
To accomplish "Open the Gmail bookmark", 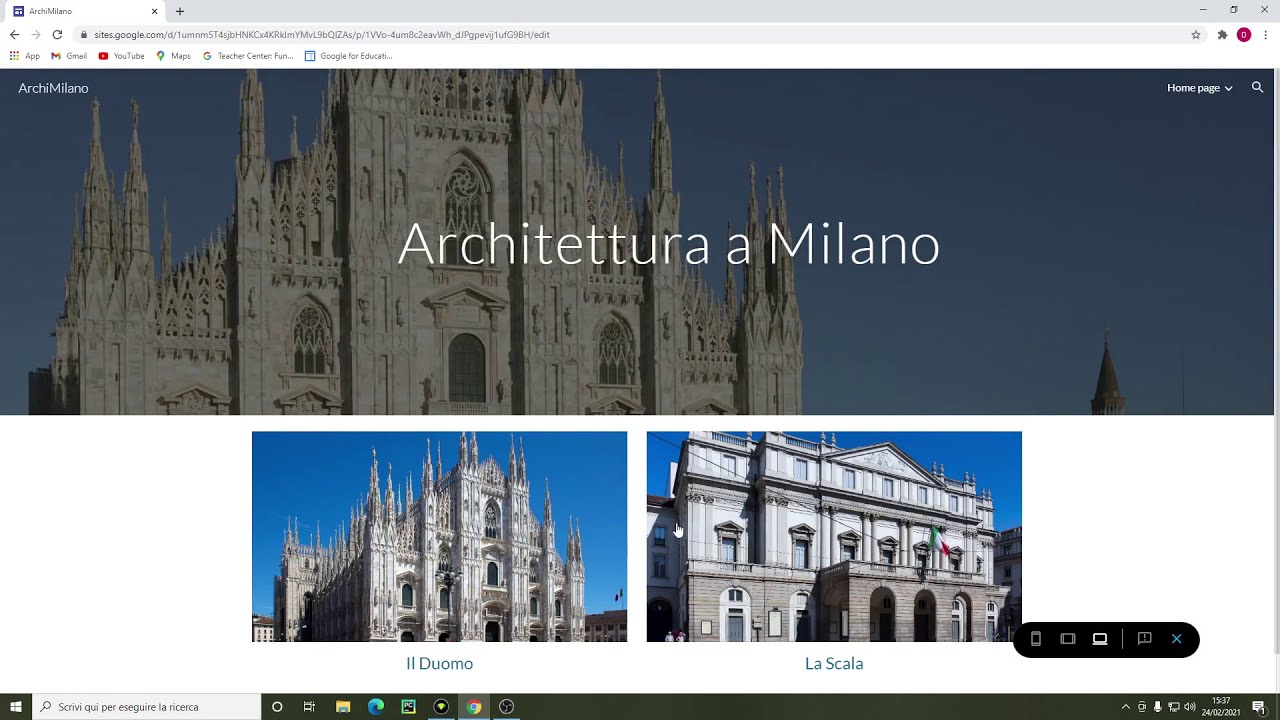I will [69, 56].
